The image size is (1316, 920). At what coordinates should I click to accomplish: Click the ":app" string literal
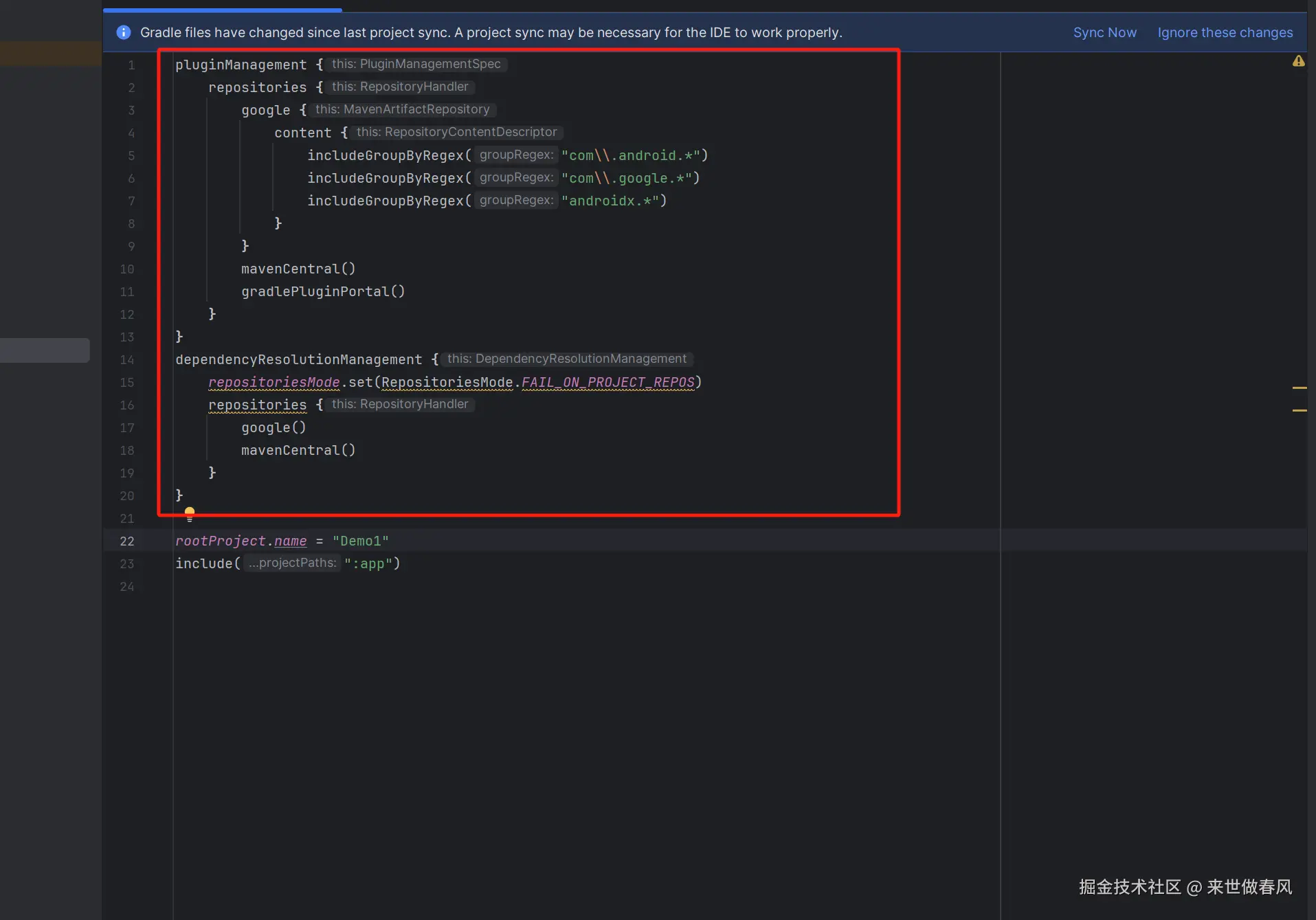[x=368, y=563]
